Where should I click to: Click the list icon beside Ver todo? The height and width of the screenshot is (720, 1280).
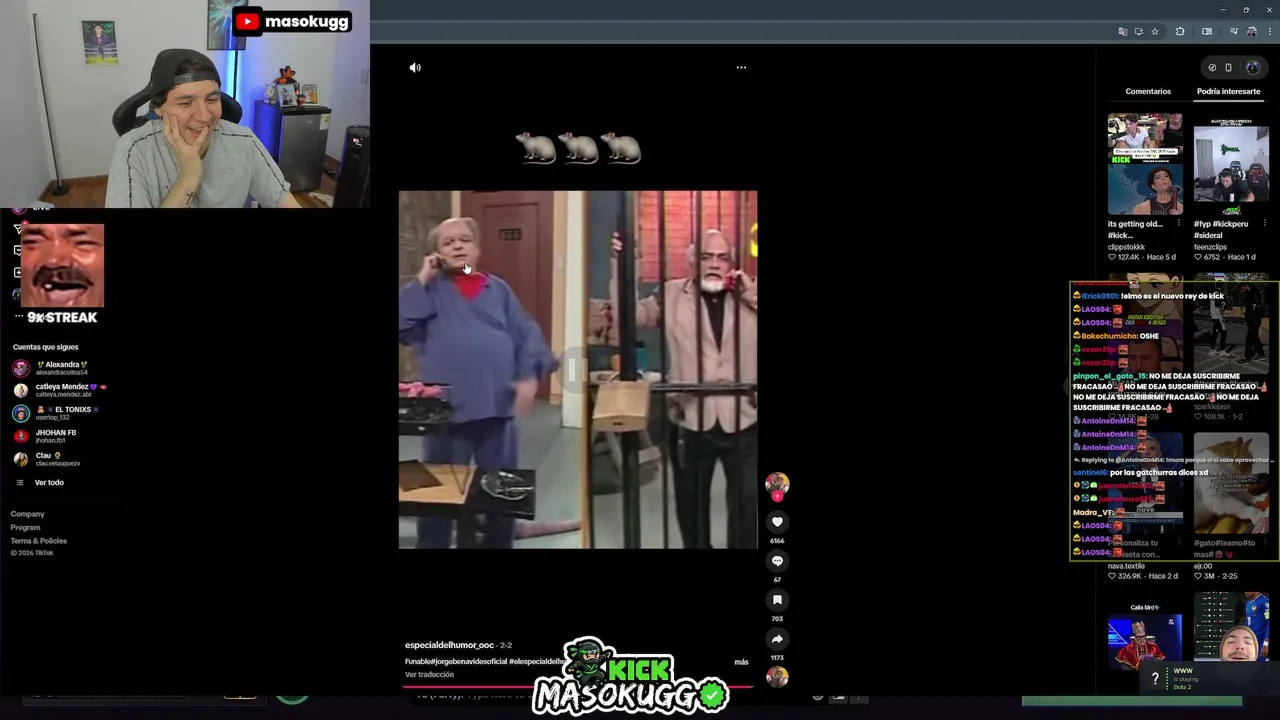click(19, 483)
